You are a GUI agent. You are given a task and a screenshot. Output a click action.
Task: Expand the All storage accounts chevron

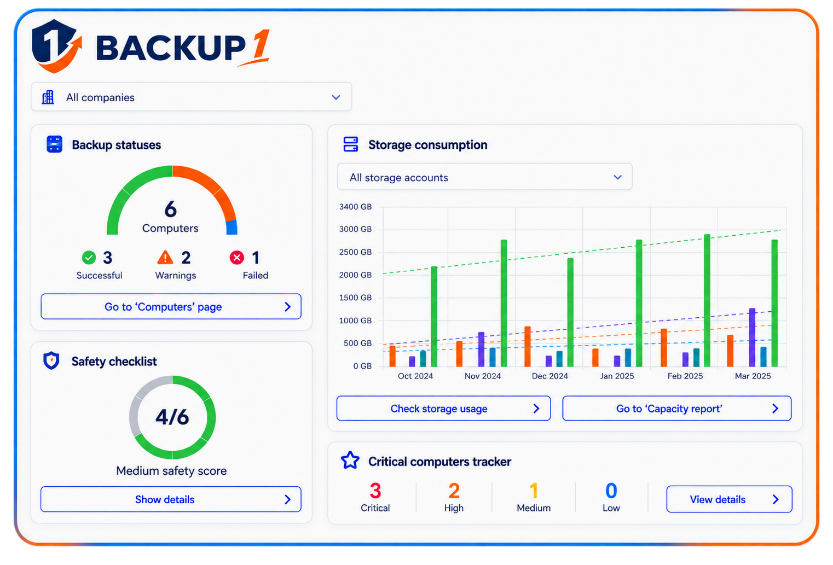[x=617, y=177]
